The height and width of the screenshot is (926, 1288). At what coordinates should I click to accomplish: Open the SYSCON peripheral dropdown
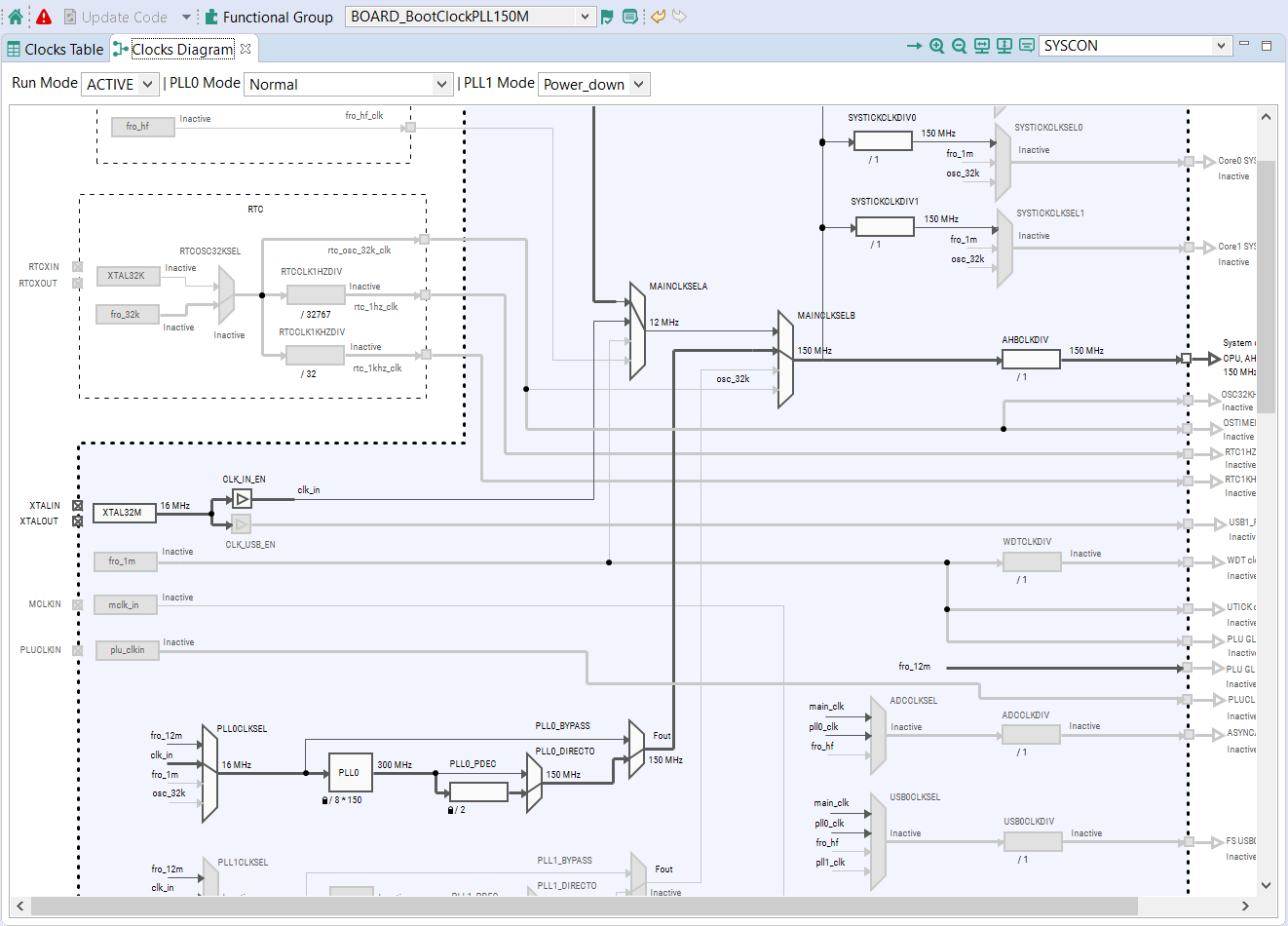(1135, 46)
